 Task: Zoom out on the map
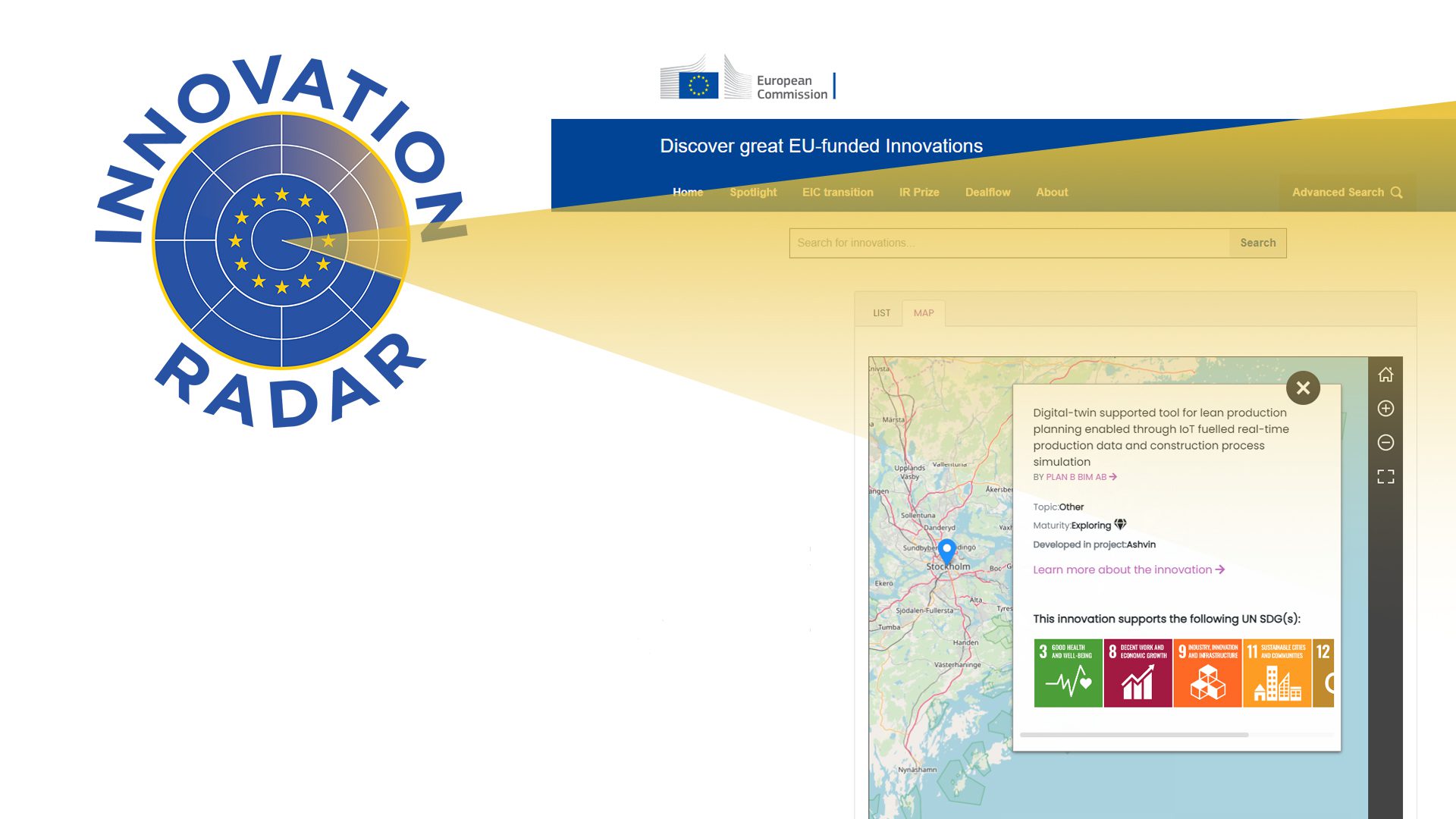click(x=1385, y=443)
